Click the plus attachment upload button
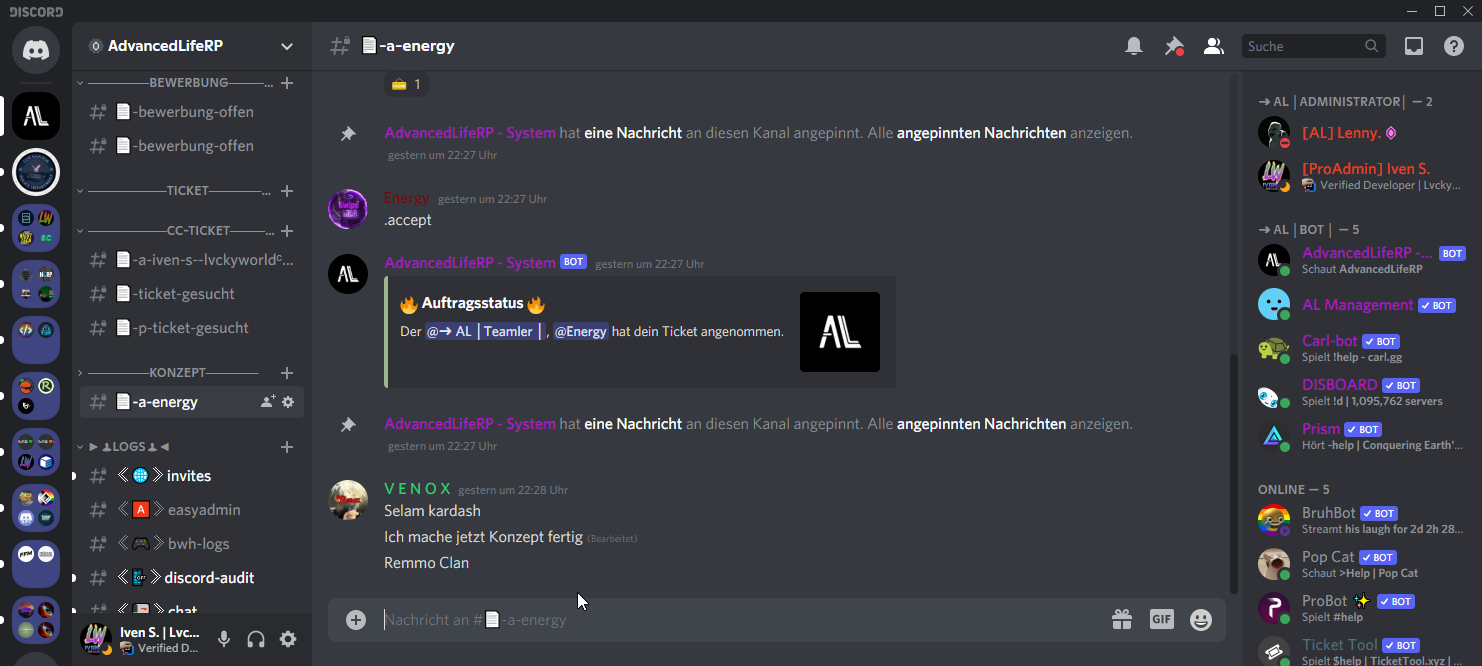This screenshot has height=666, width=1482. [x=356, y=620]
